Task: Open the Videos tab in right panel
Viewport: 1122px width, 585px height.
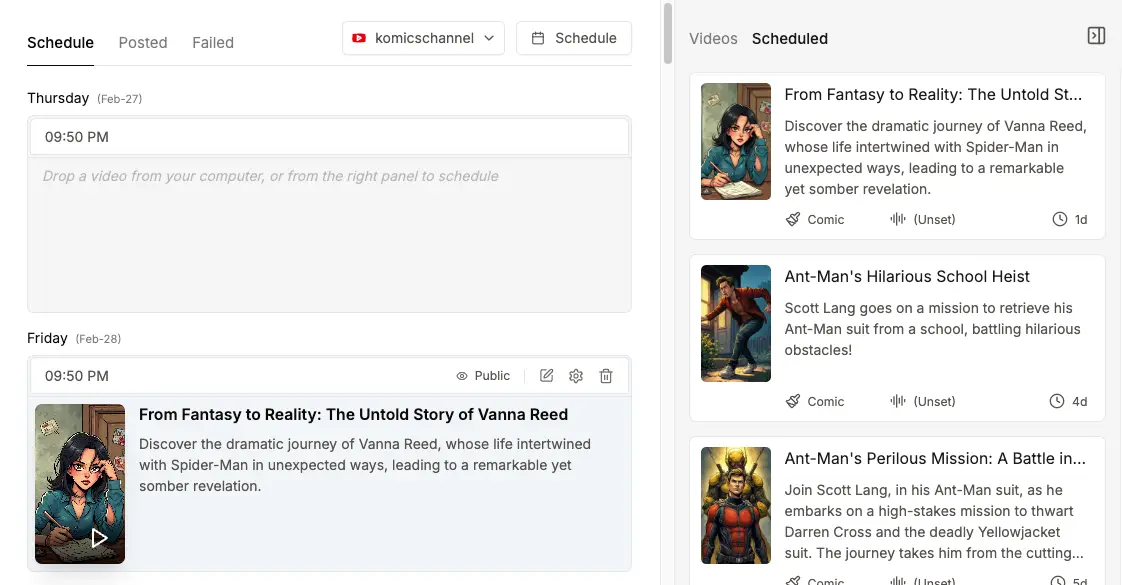Action: pos(713,39)
